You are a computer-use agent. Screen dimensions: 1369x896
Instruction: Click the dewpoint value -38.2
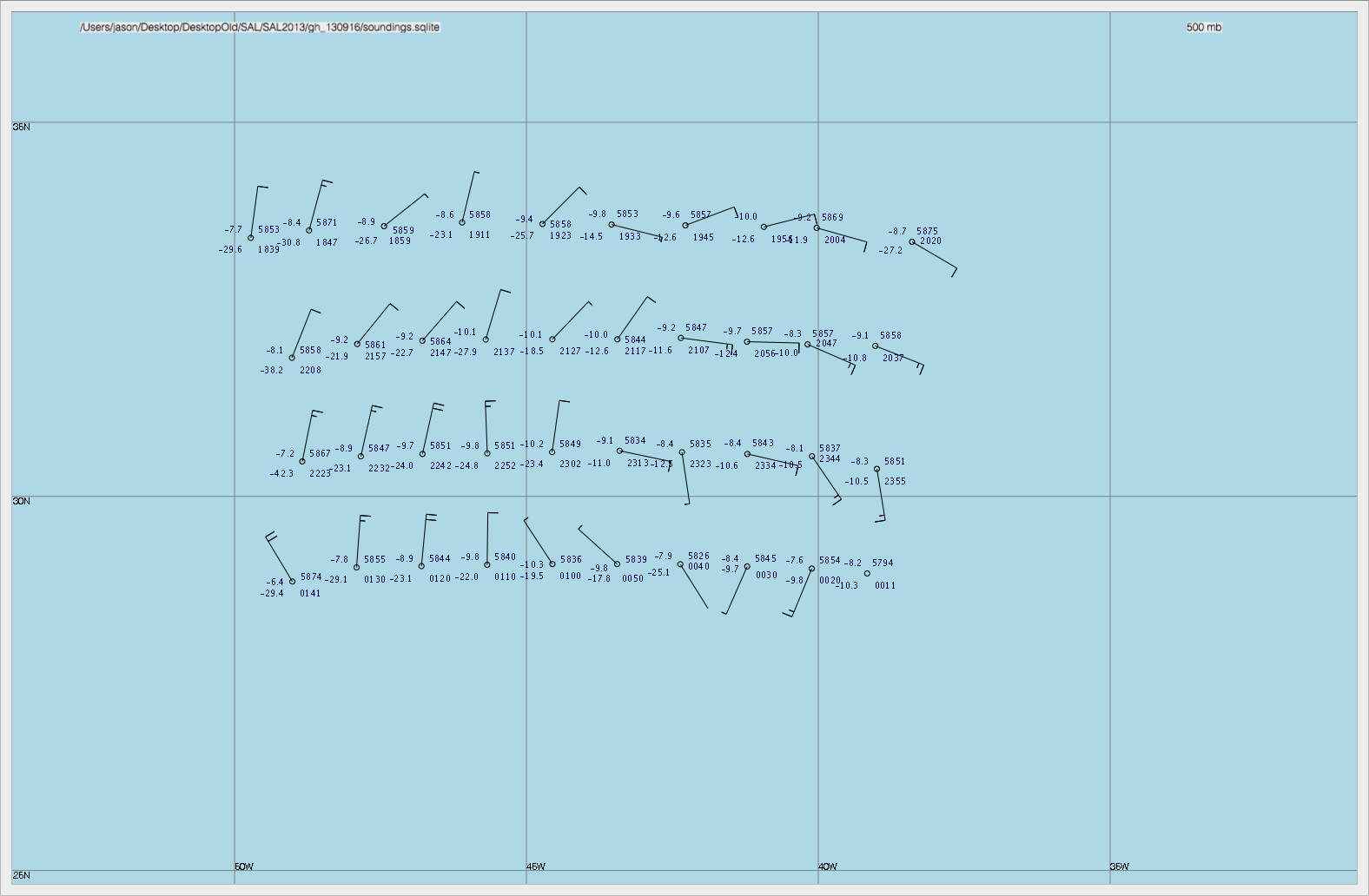[272, 371]
